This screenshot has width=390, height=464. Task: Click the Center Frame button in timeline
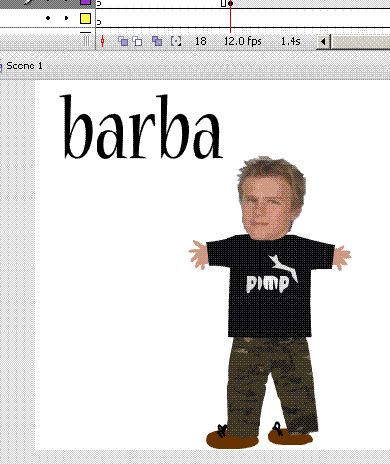pos(102,41)
